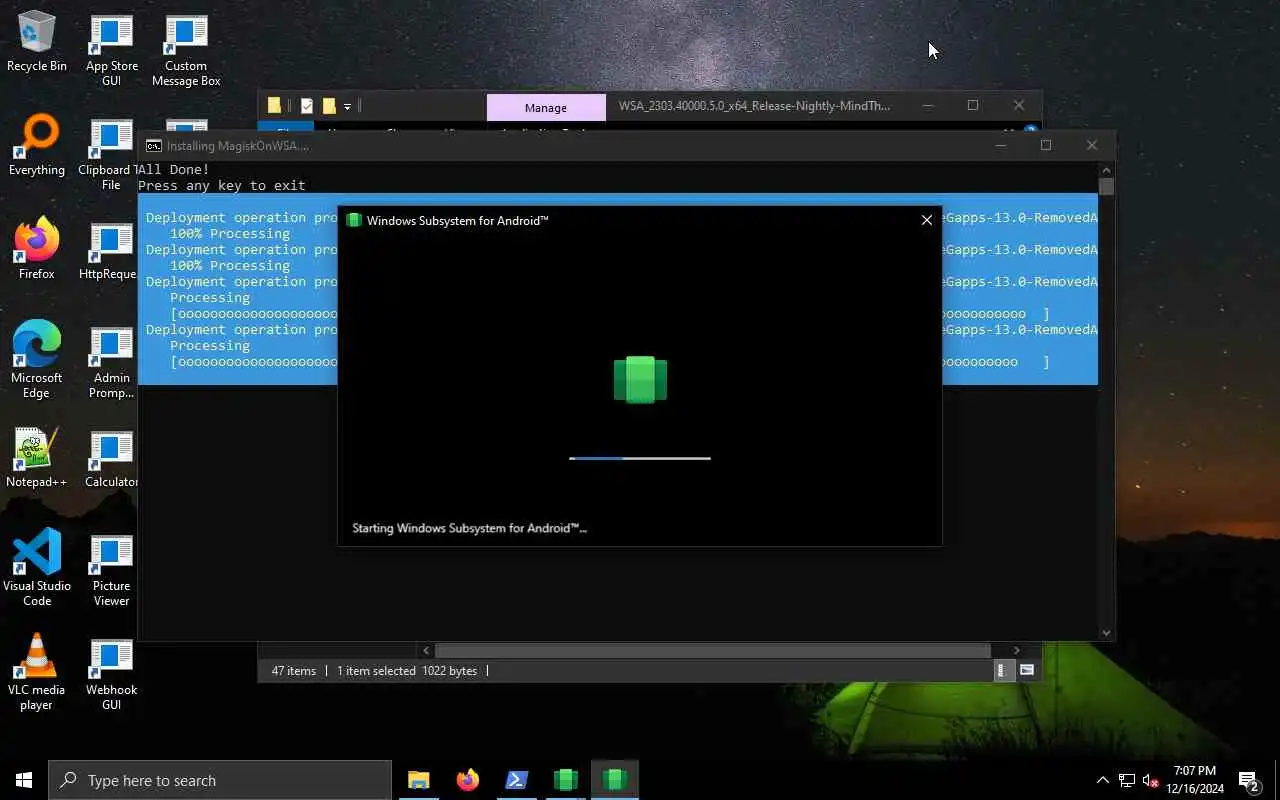Click '1 item selected 1022 bytes' status text
Screen dimensions: 1280x800
(x=407, y=671)
